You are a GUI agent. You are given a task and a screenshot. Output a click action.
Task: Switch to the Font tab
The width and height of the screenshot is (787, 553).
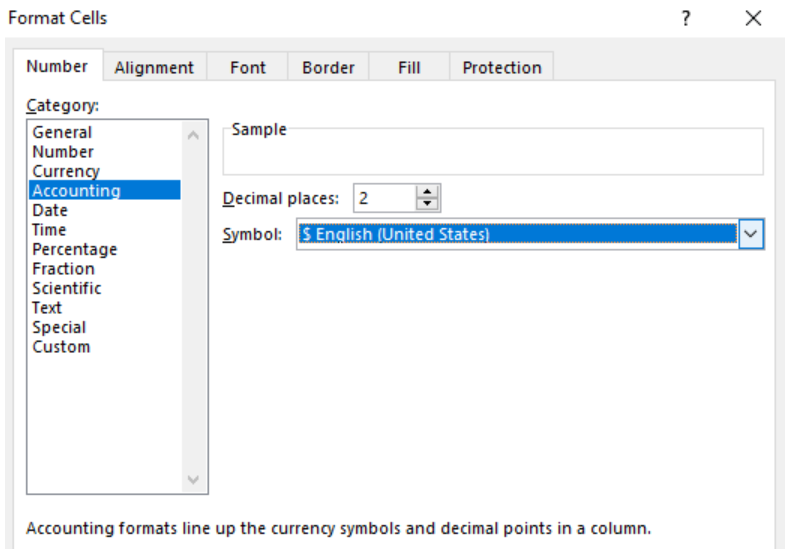coord(247,67)
